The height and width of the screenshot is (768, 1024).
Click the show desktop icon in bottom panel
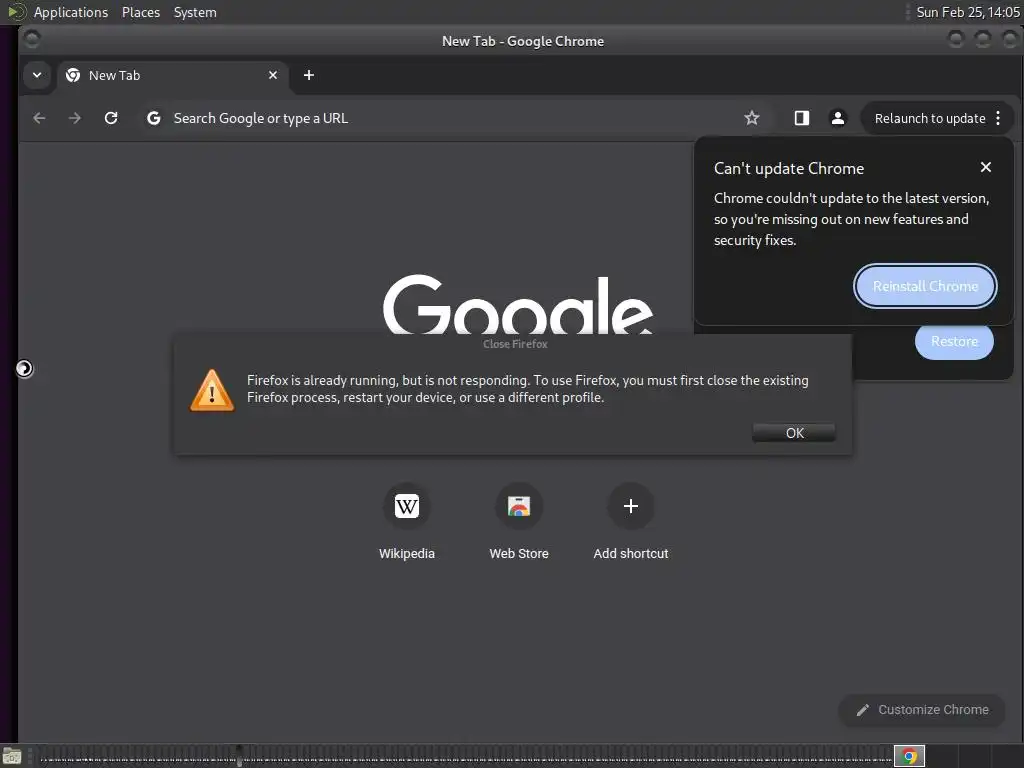[x=12, y=757]
